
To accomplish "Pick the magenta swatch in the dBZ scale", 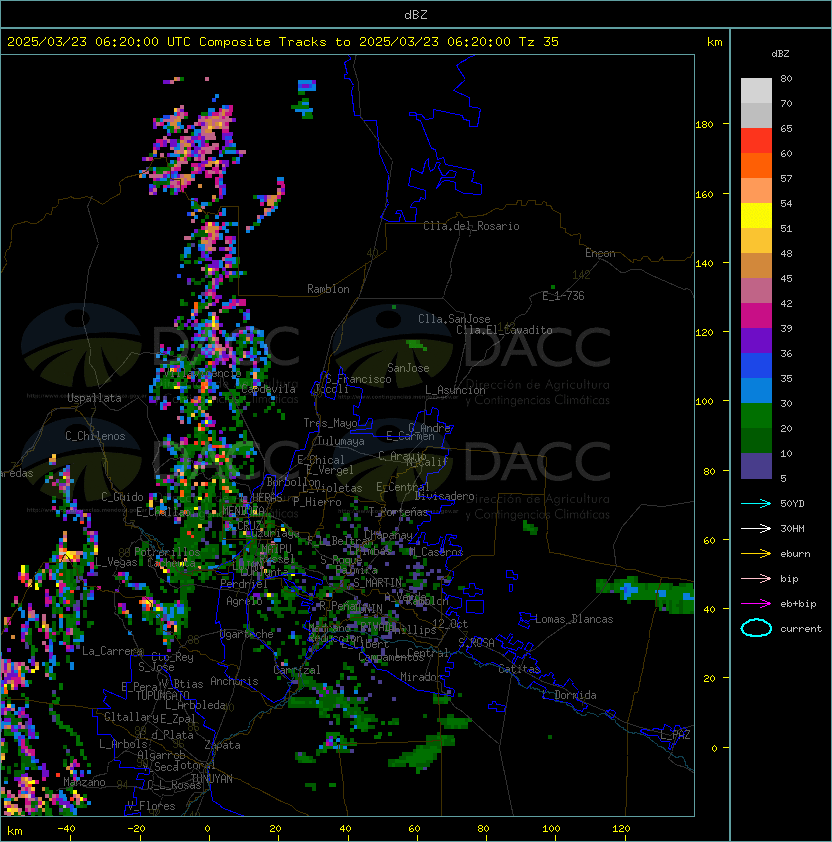I will tap(756, 316).
